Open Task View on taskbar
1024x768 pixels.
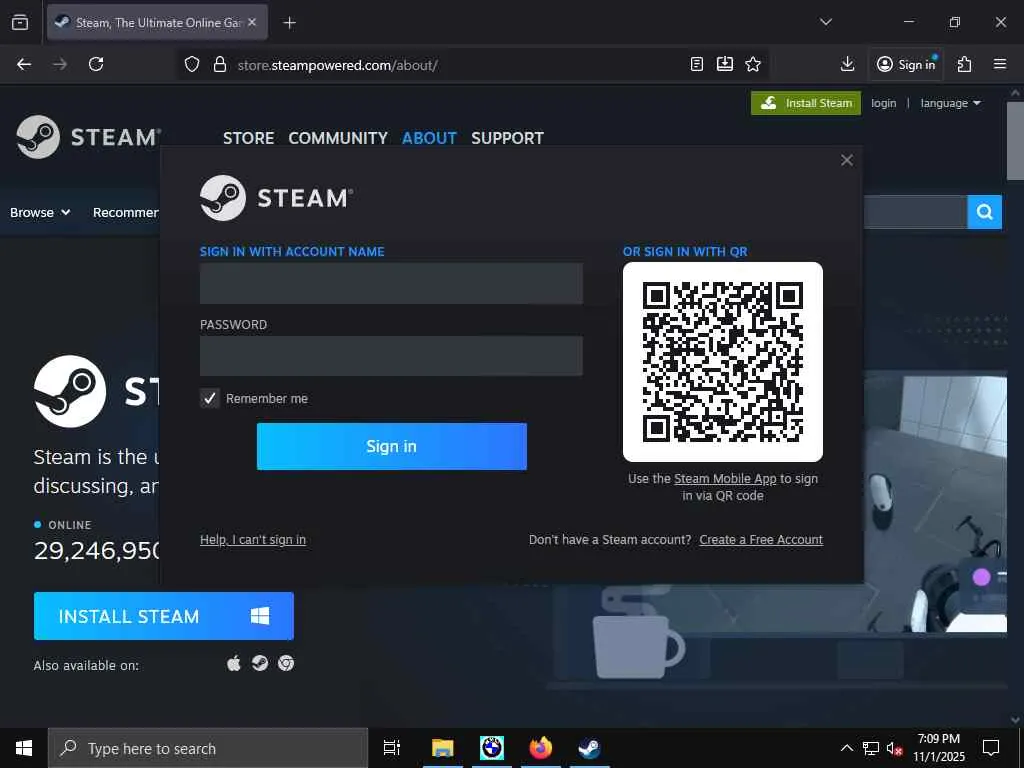click(x=392, y=748)
